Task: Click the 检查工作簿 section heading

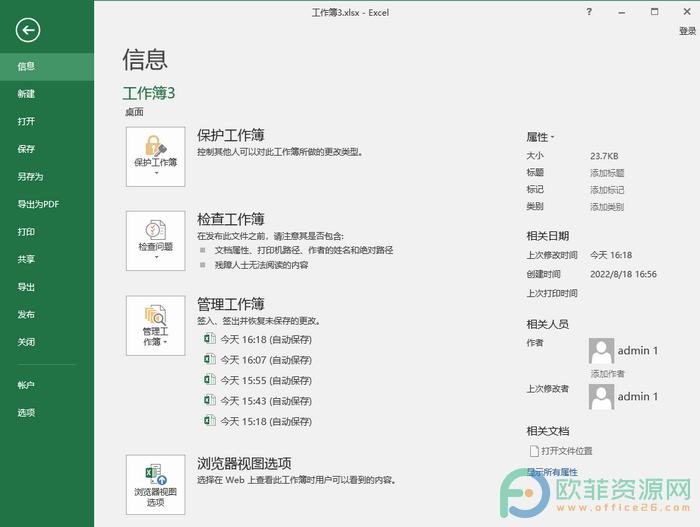Action: 231,219
